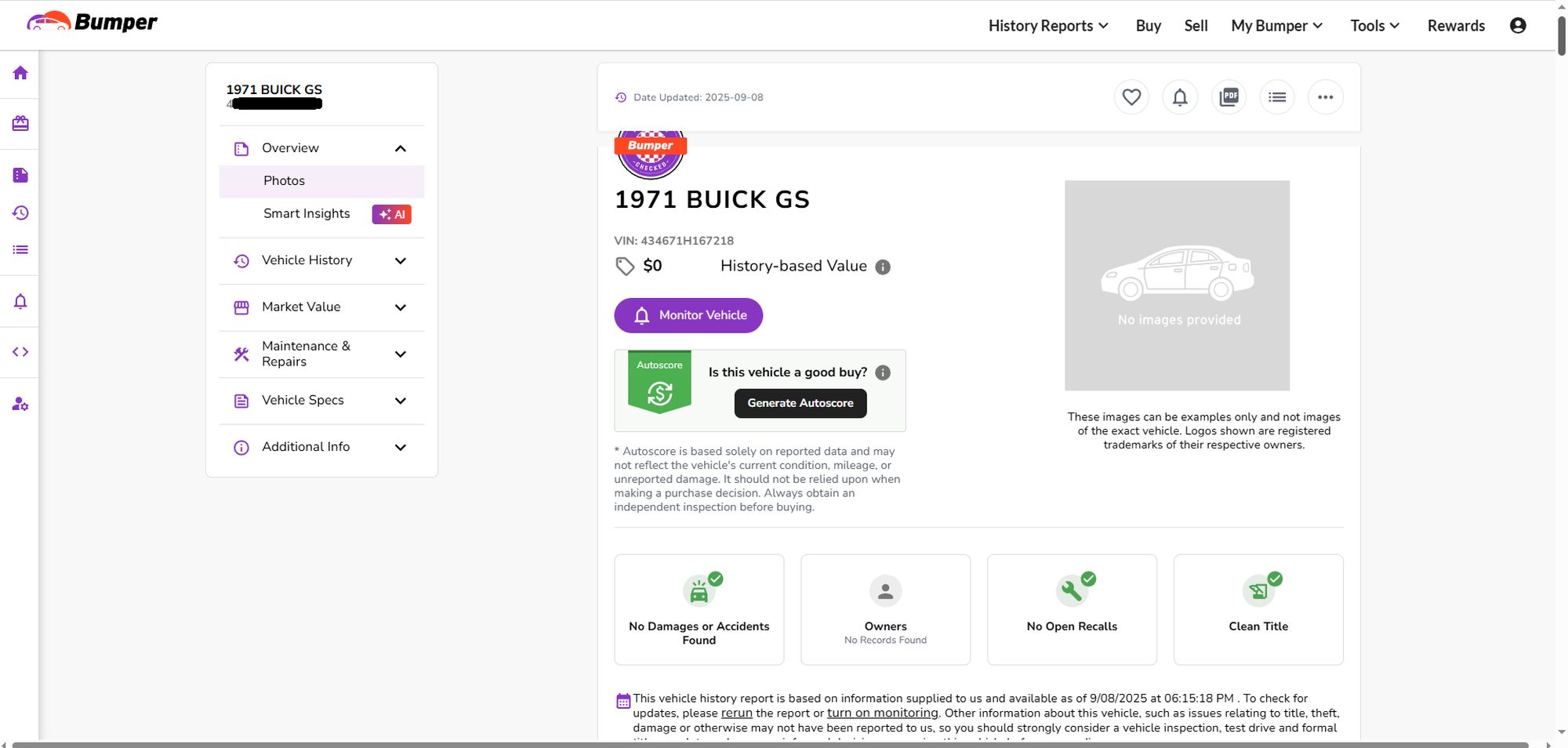Open the Rewards menu item
Screen dimensions: 1568x748
1456,26
